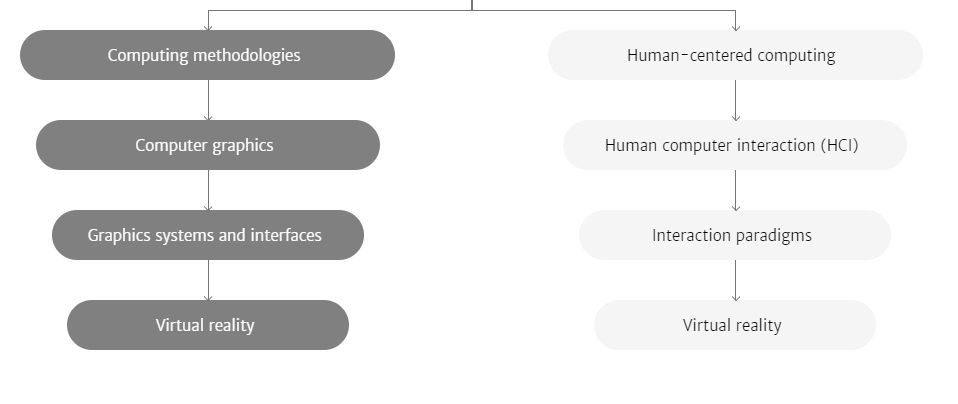Viewport: 958px width, 404px height.
Task: Click the connector's corner above Human-centered computing
Action: (736, 10)
